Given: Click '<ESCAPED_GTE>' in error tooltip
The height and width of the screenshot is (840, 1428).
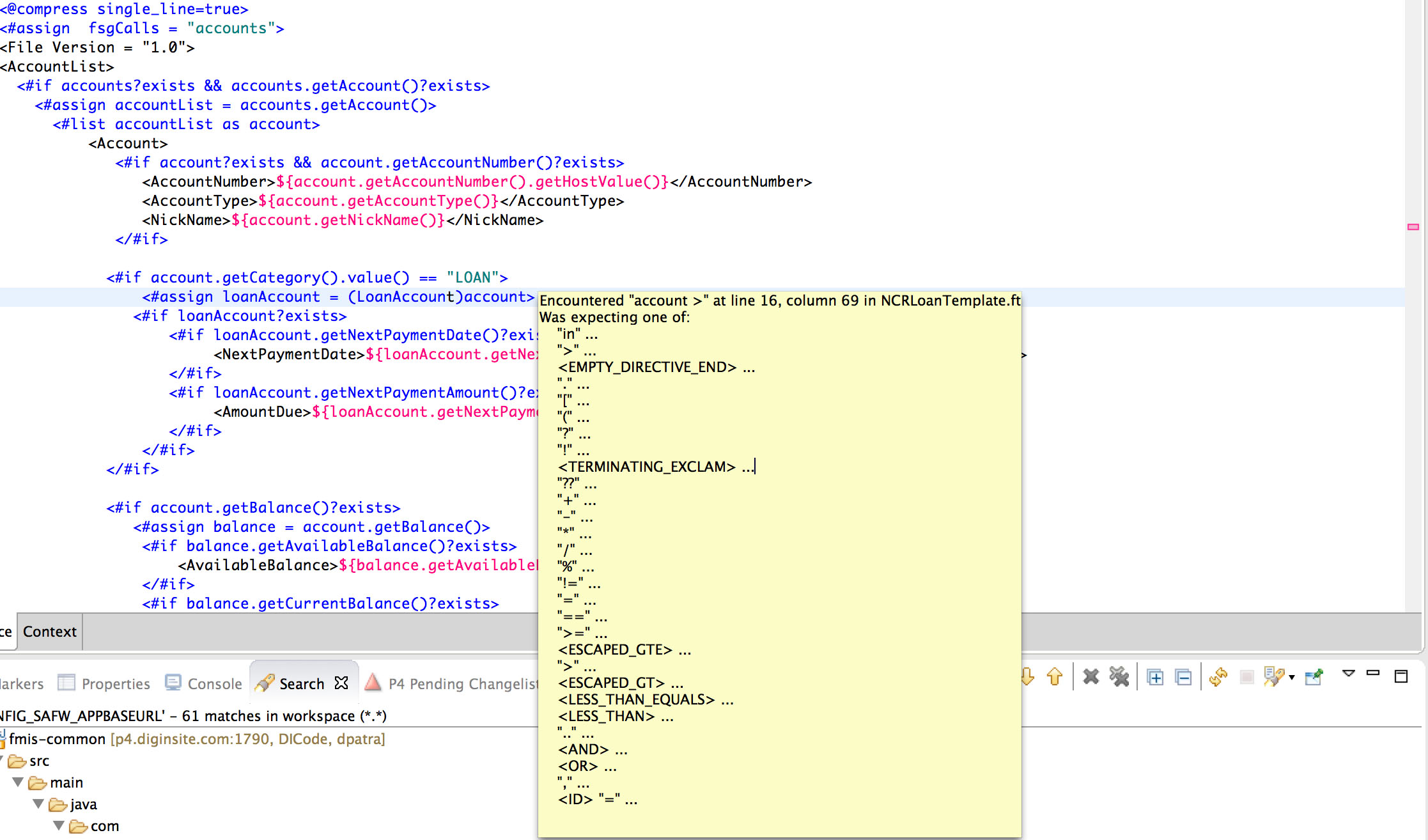Looking at the screenshot, I should 625,649.
